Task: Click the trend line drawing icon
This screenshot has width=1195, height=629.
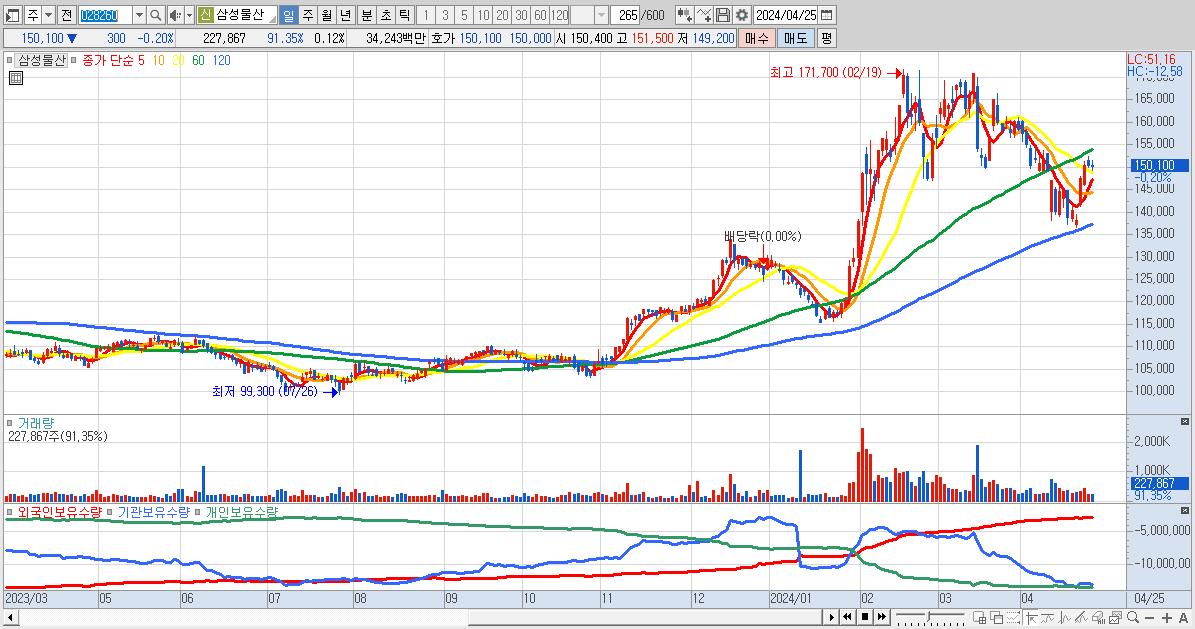Action: (1081, 618)
